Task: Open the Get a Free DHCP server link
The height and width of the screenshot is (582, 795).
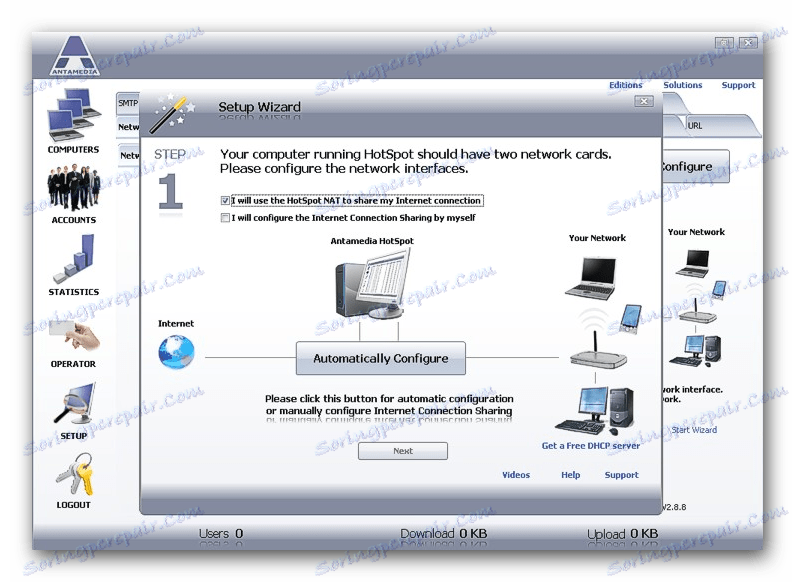Action: (x=591, y=446)
